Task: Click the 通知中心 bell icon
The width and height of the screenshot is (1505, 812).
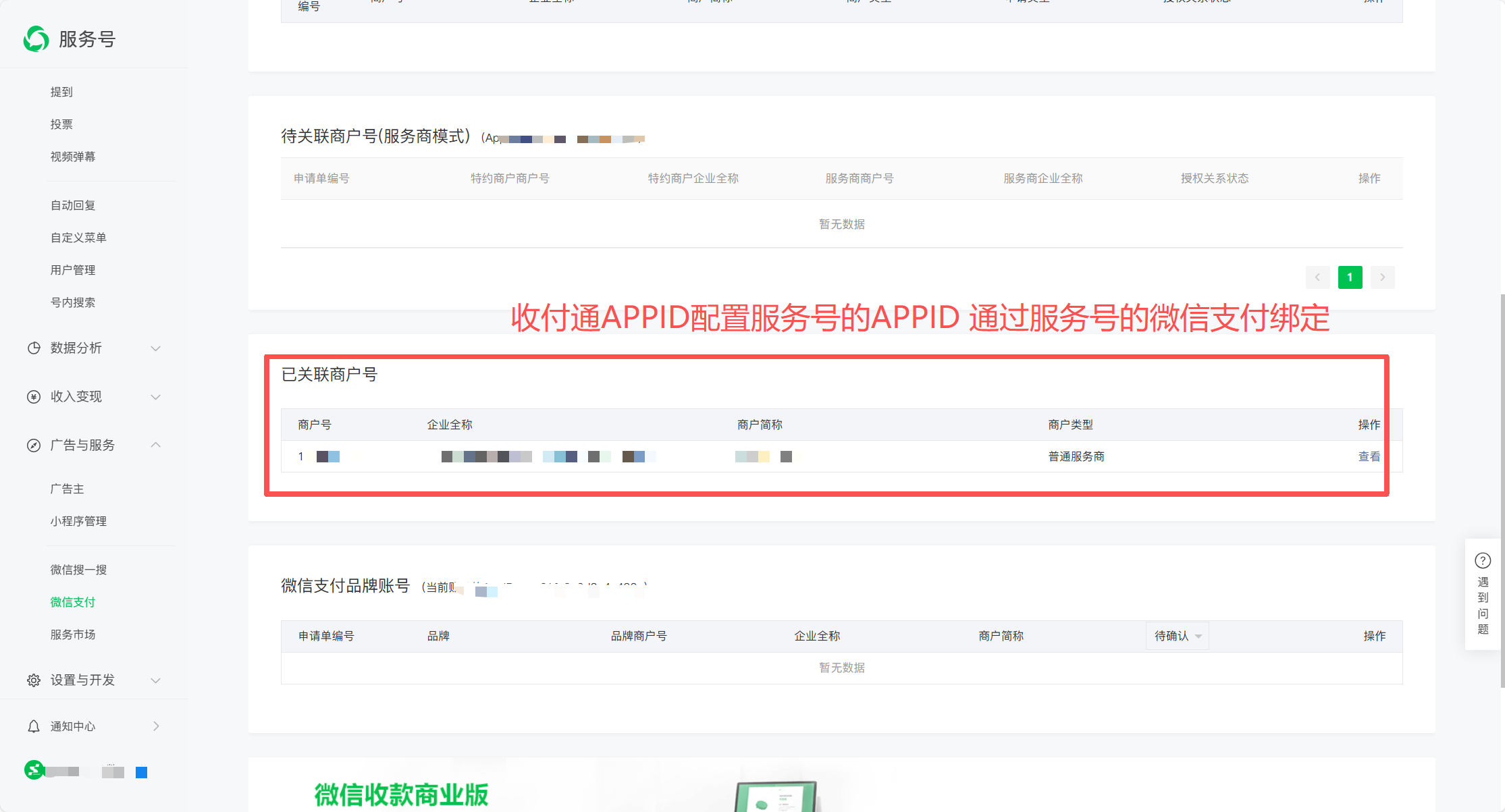Action: (x=34, y=726)
